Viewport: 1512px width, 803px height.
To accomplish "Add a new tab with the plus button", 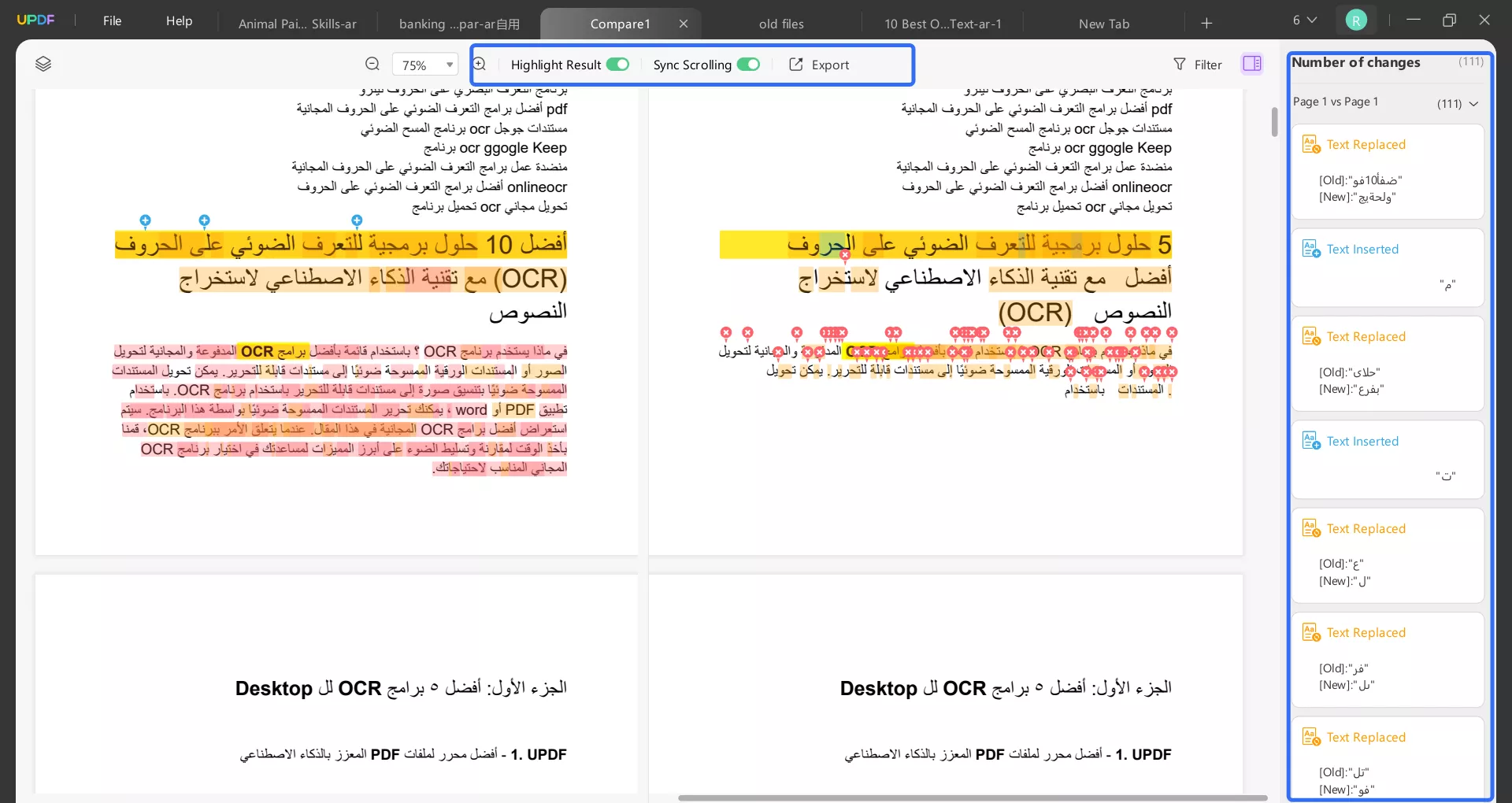I will (x=1207, y=23).
